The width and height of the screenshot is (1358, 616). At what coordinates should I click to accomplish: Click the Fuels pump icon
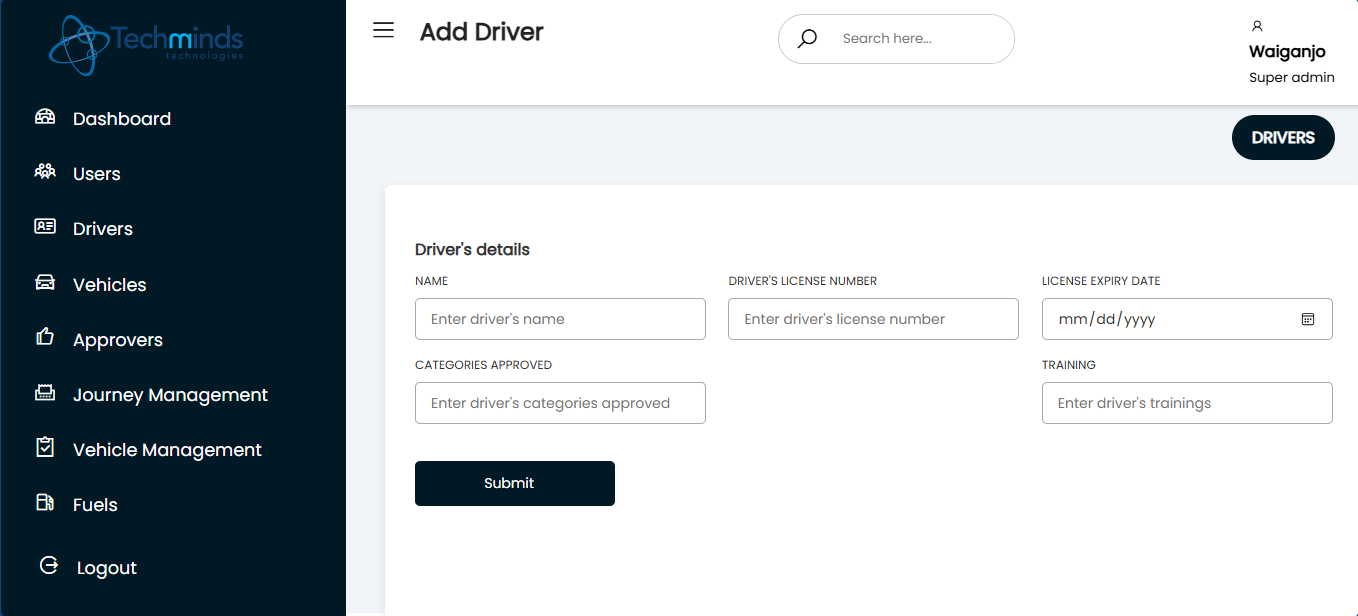click(x=45, y=503)
